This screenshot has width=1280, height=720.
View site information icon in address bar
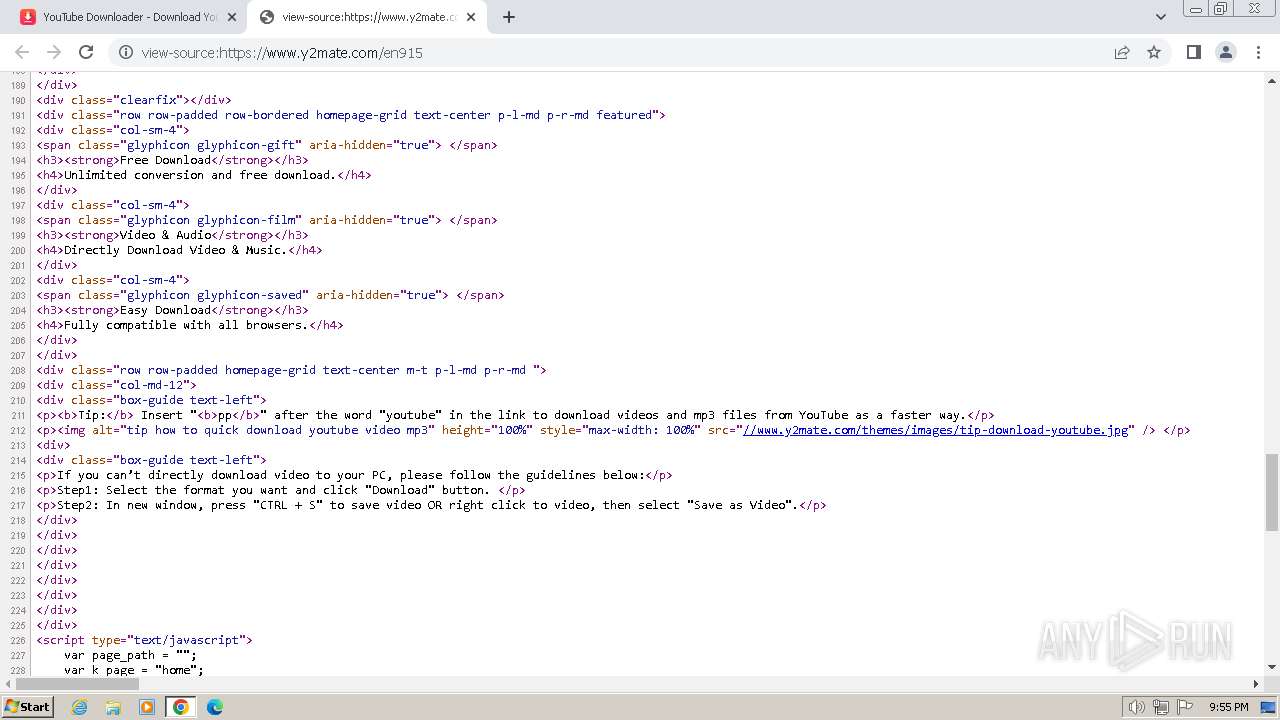click(126, 52)
